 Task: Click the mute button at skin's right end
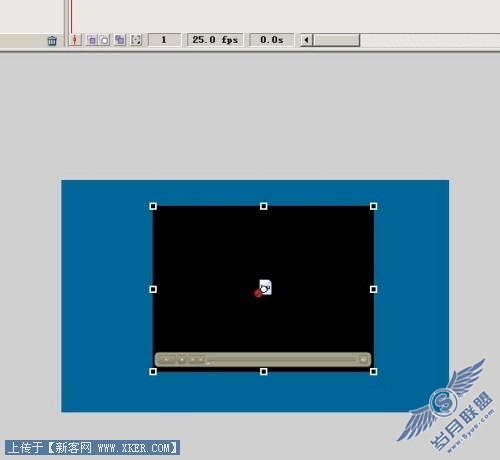[363, 359]
